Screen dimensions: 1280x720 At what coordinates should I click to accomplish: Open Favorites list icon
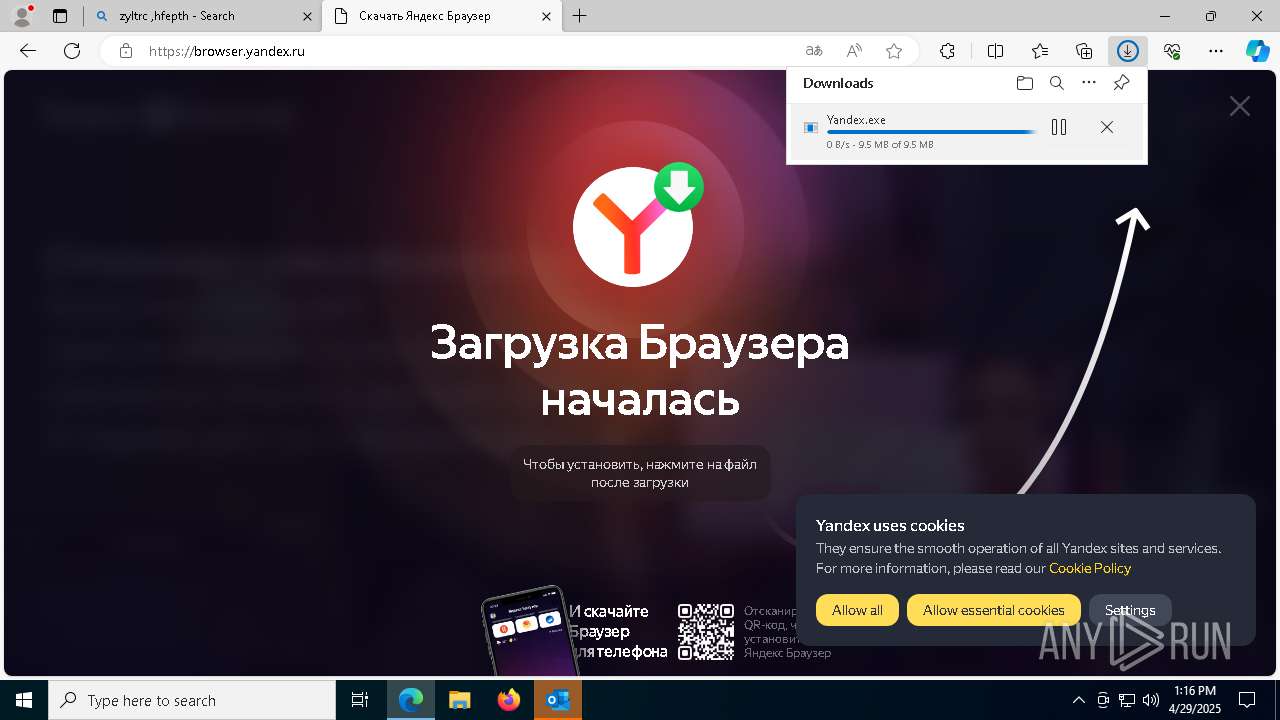click(x=1040, y=51)
